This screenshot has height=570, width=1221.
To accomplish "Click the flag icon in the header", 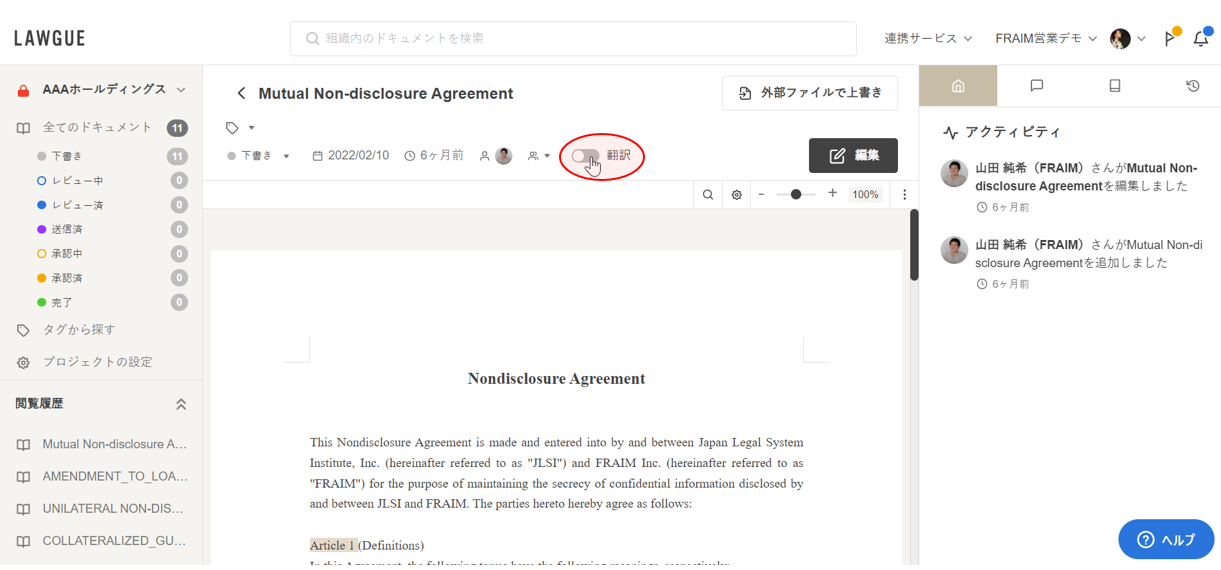I will point(1170,39).
